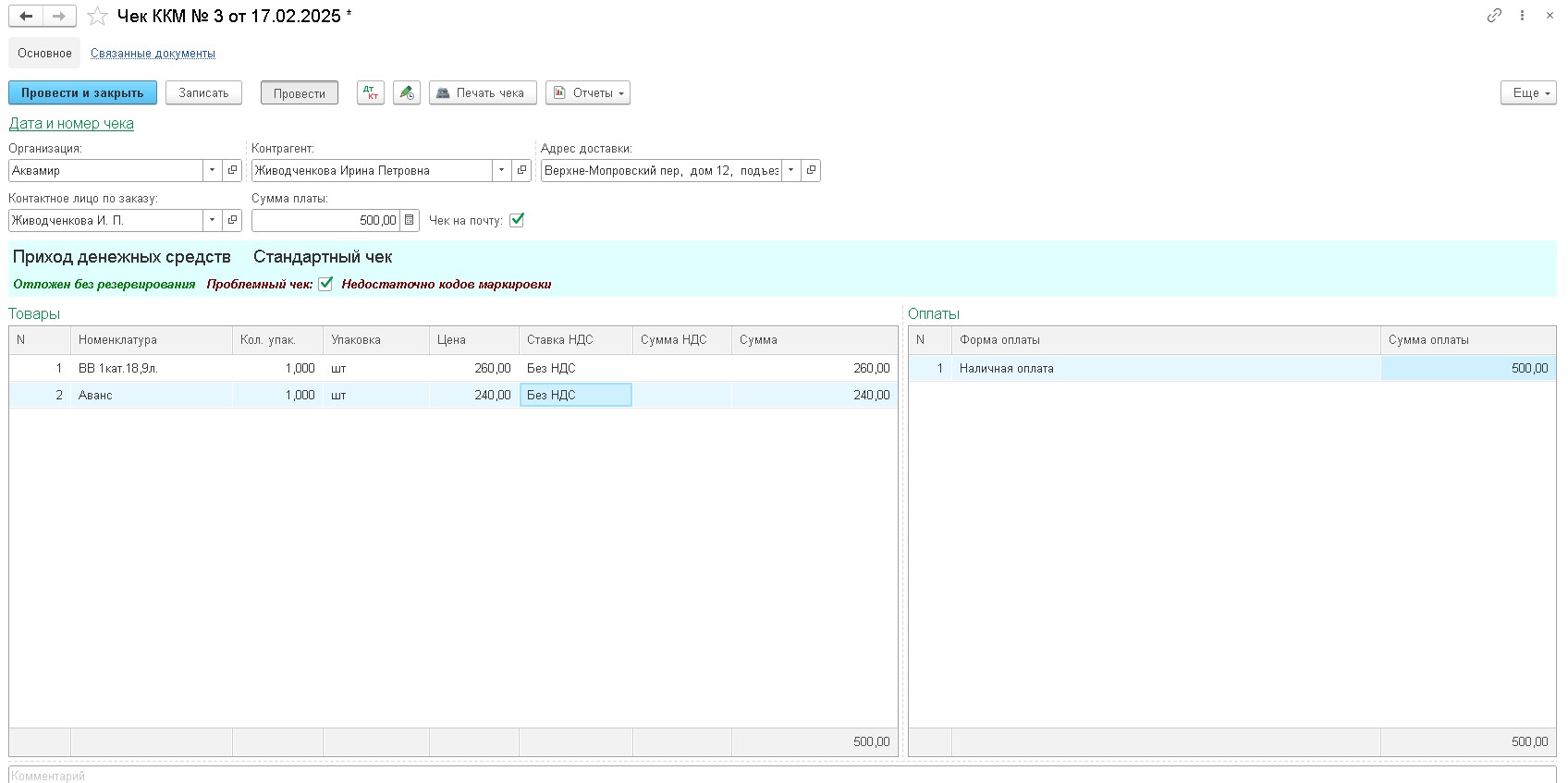Screen dimensions: 1568x783
Task: Switch to the Основное tab
Action: point(44,53)
